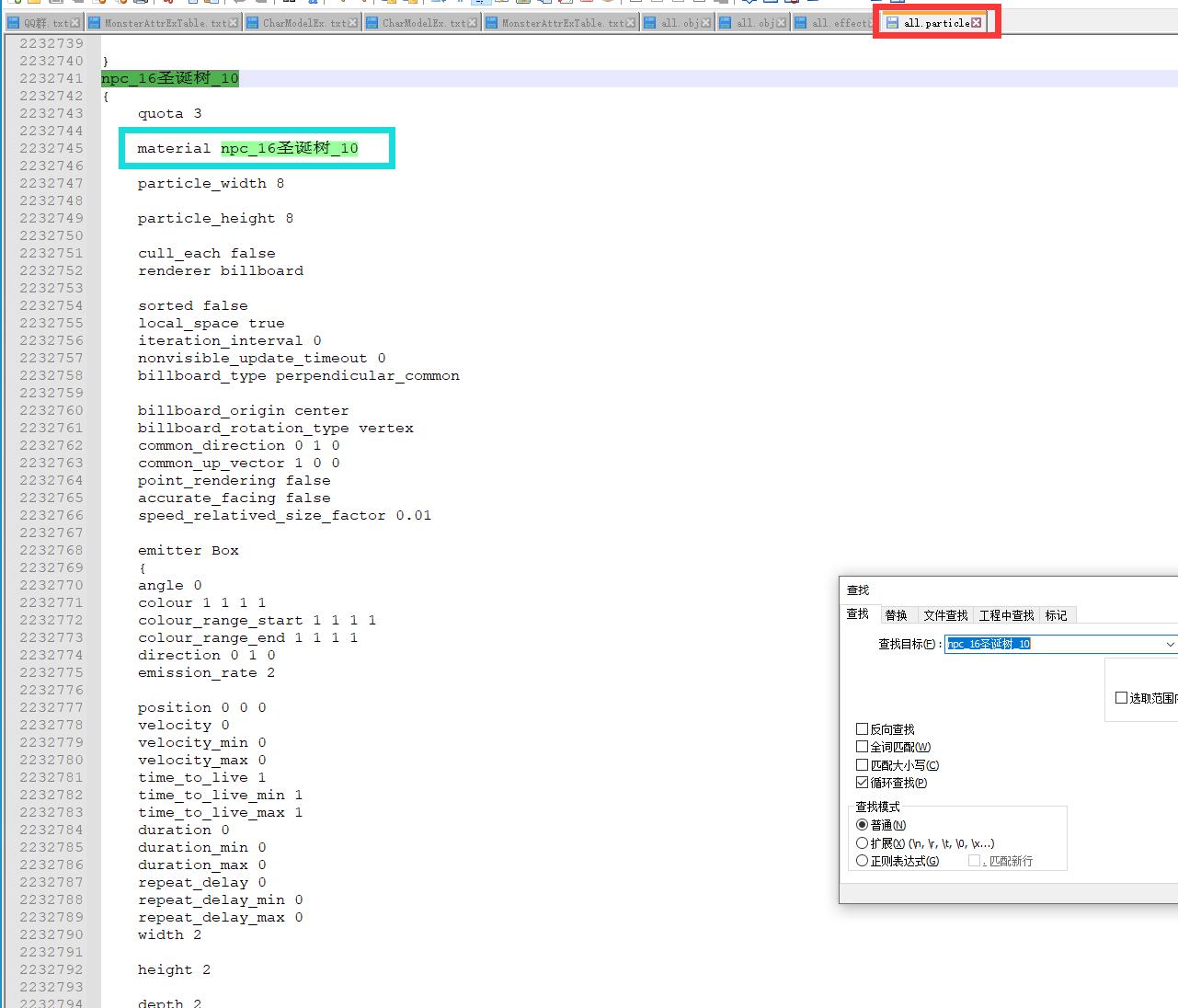1178x1008 pixels.
Task: Click the 'position 0 0 0' line
Action: tap(202, 707)
